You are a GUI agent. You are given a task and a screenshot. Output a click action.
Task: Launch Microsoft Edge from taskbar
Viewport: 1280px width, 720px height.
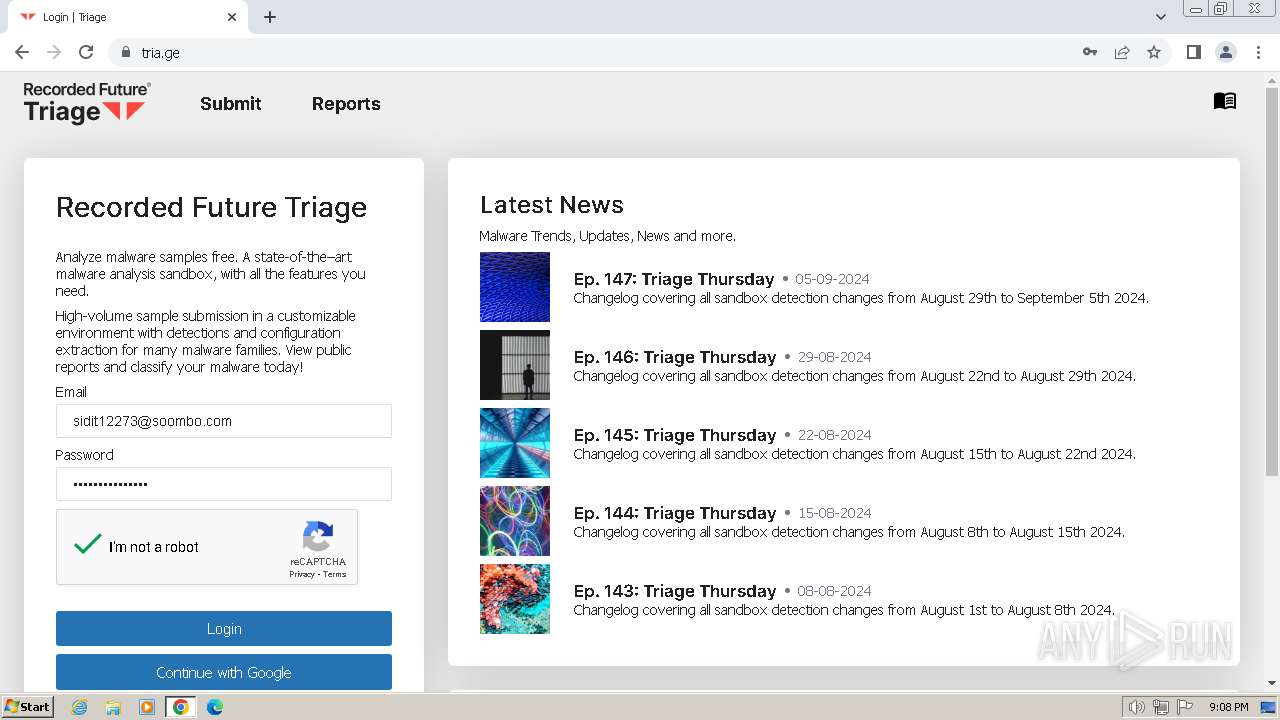point(215,707)
